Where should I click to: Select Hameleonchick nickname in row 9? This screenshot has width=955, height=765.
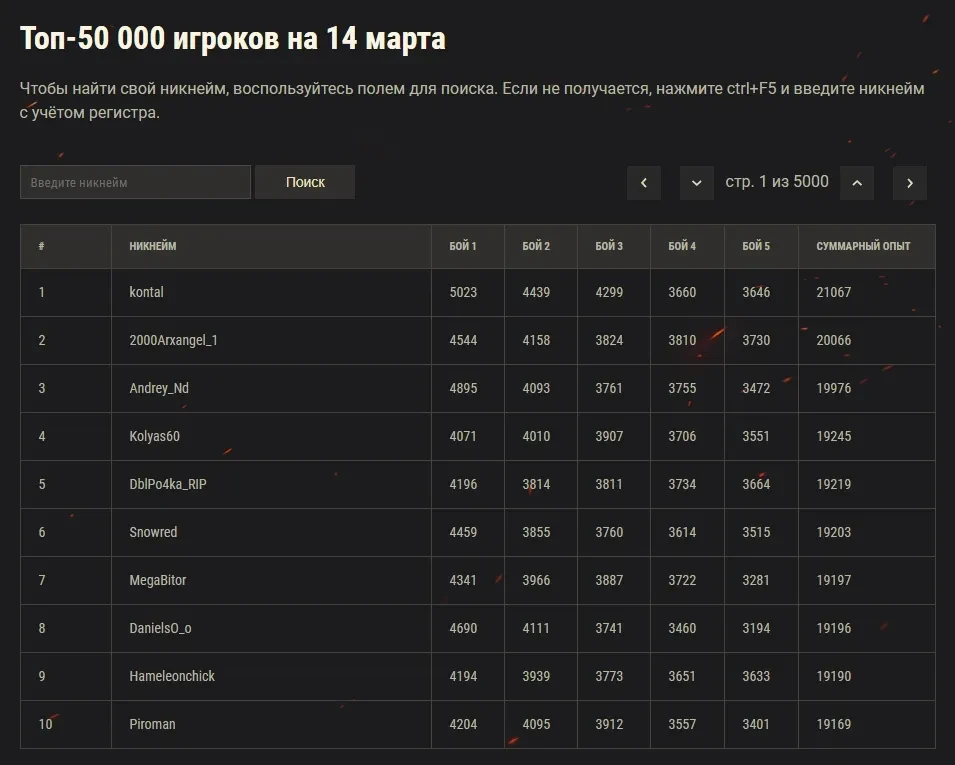click(x=172, y=676)
